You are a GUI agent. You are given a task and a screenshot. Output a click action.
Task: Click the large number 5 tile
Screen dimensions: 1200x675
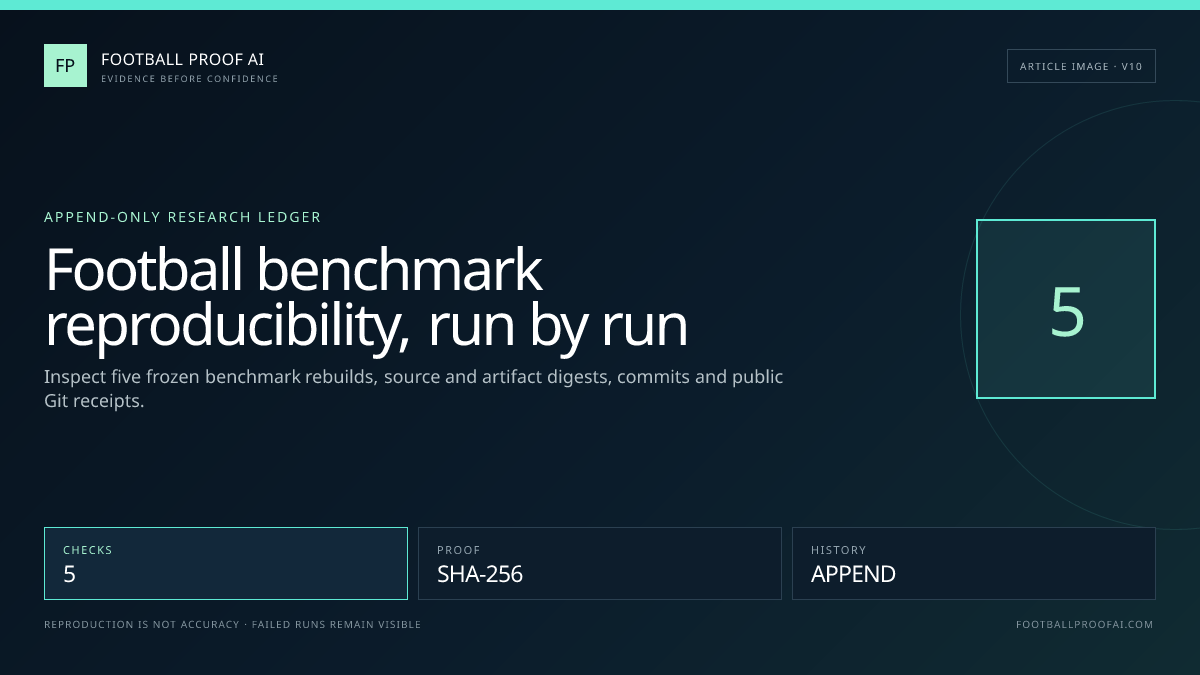pos(1066,309)
